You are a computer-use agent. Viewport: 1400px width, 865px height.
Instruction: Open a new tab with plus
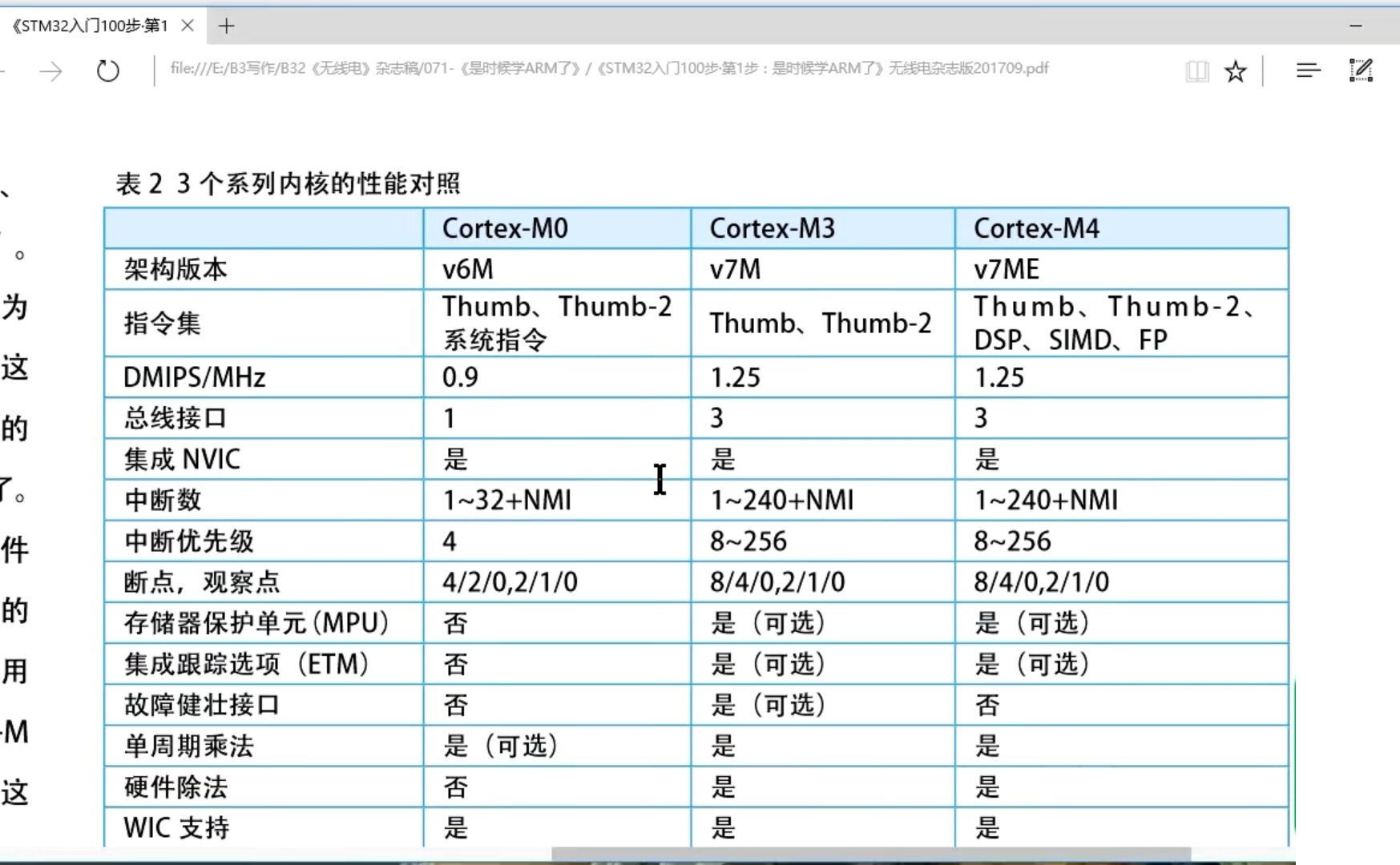[x=227, y=26]
